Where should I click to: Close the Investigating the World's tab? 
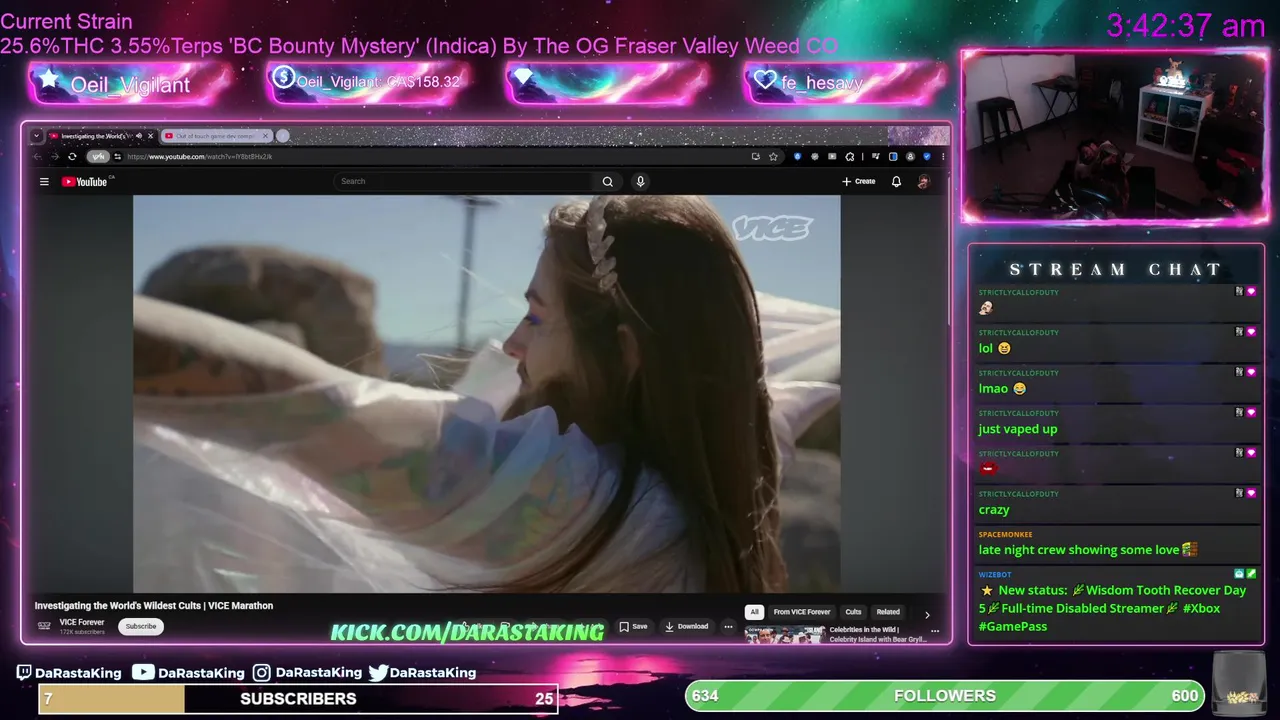[x=150, y=136]
